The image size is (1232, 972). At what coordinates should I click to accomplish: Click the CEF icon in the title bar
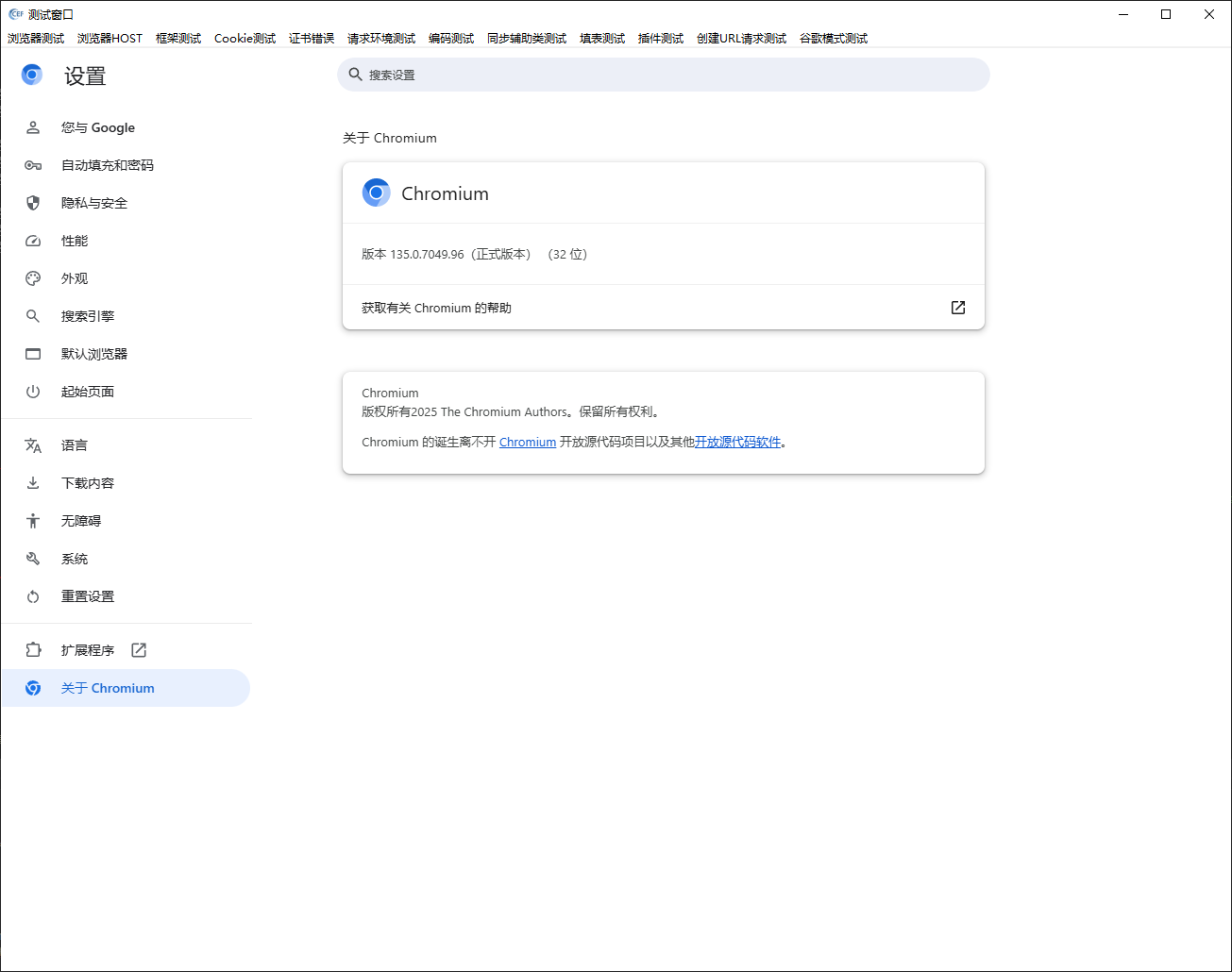pyautogui.click(x=16, y=14)
